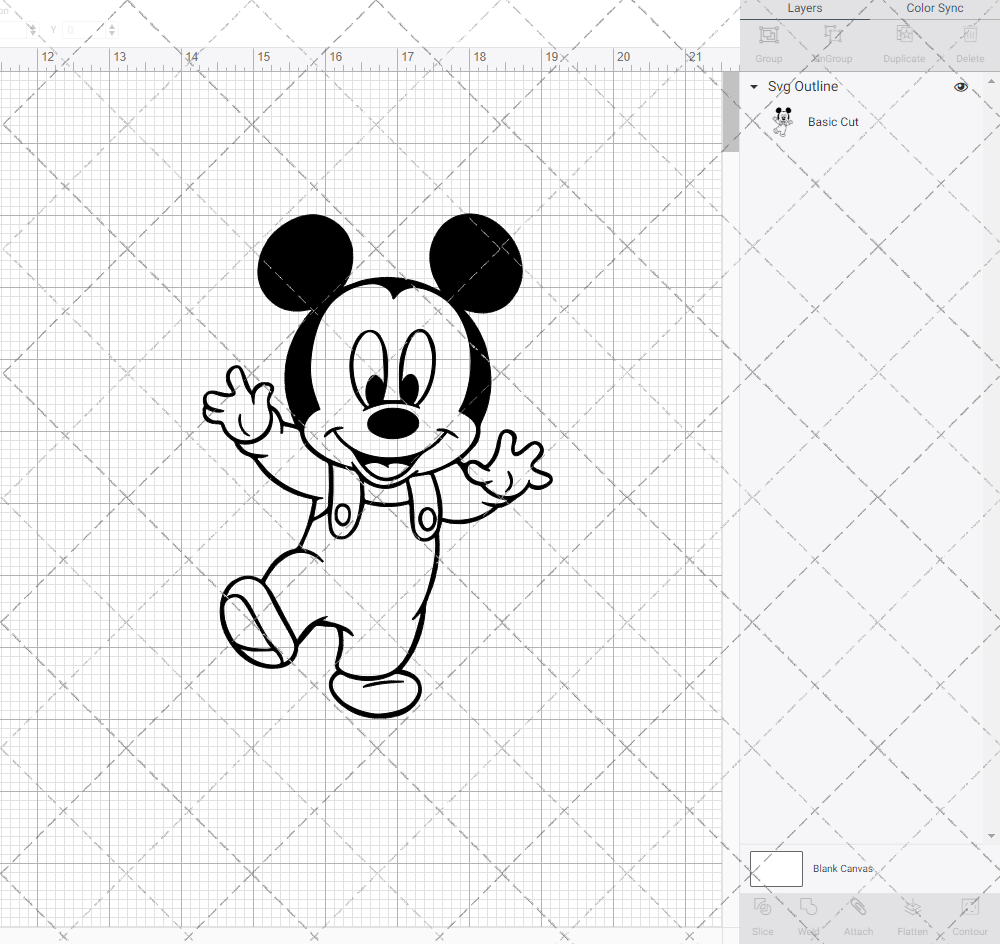The width and height of the screenshot is (1000, 944).
Task: Click the Basic Cut Mickey thumbnail
Action: pos(783,121)
